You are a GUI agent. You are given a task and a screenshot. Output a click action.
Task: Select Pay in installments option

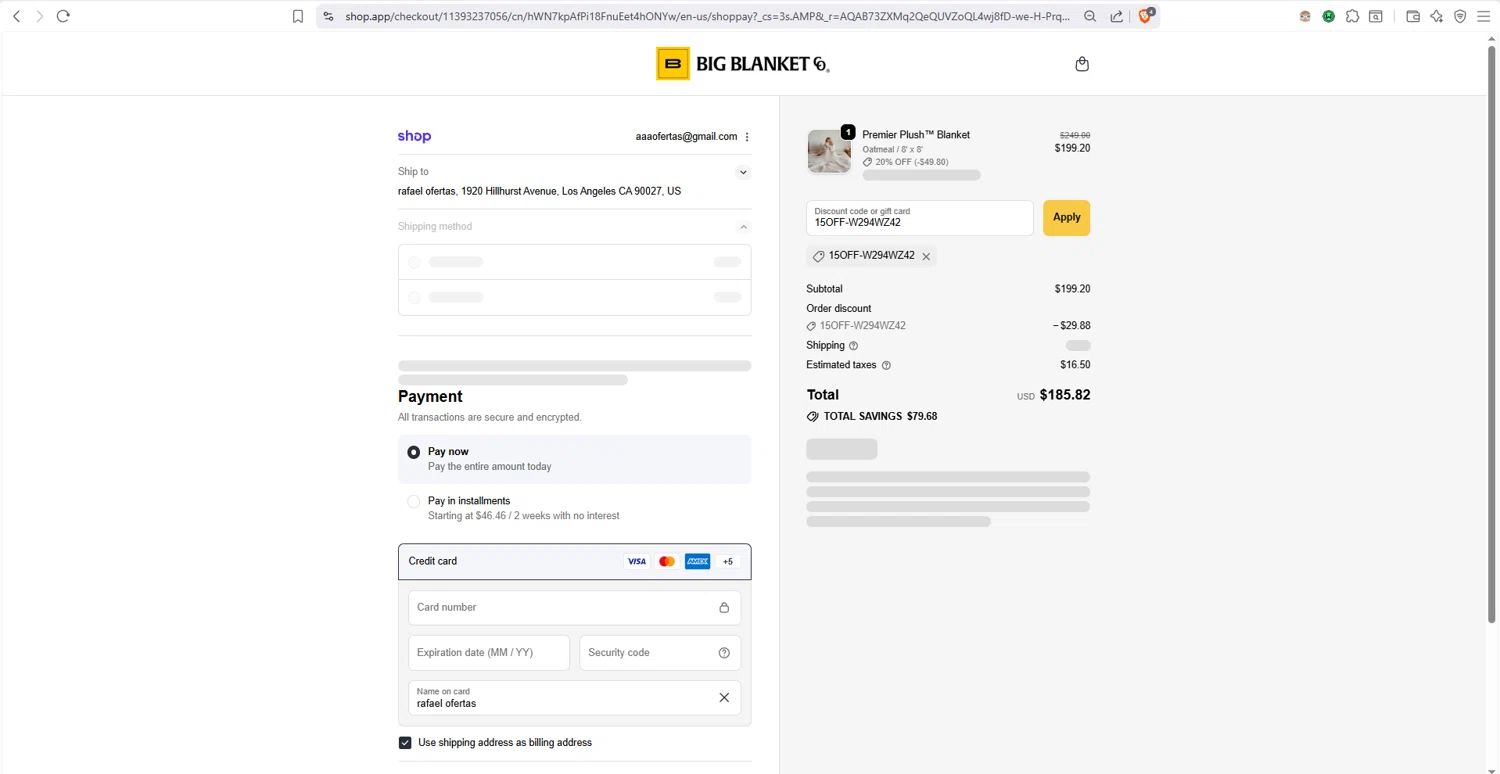574,508
